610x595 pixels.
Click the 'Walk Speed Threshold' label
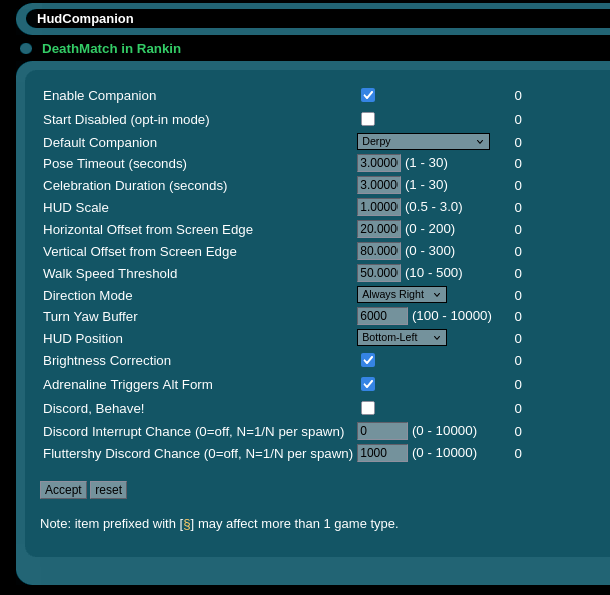pyautogui.click(x=110, y=274)
